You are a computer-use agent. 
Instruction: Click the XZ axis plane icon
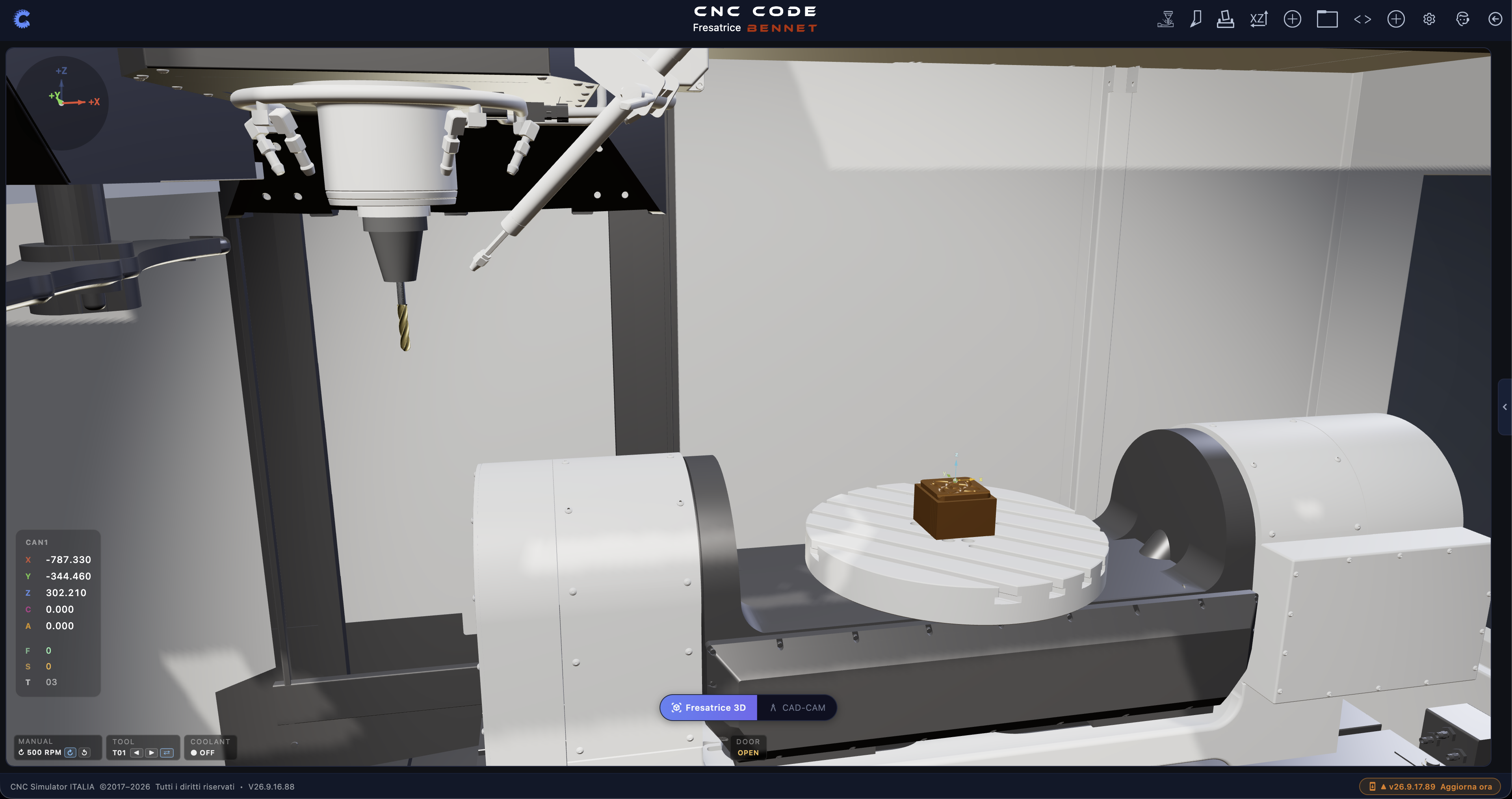(x=1259, y=19)
